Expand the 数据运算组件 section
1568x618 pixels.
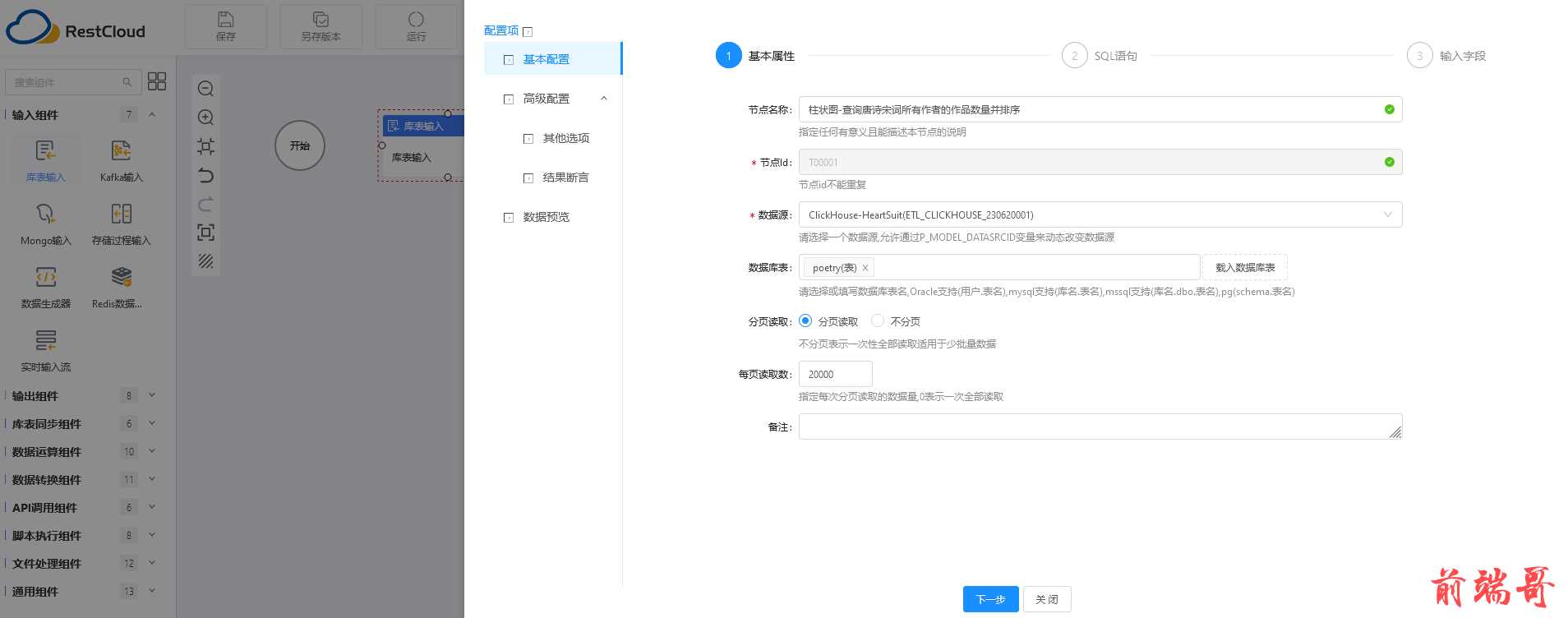coord(152,451)
